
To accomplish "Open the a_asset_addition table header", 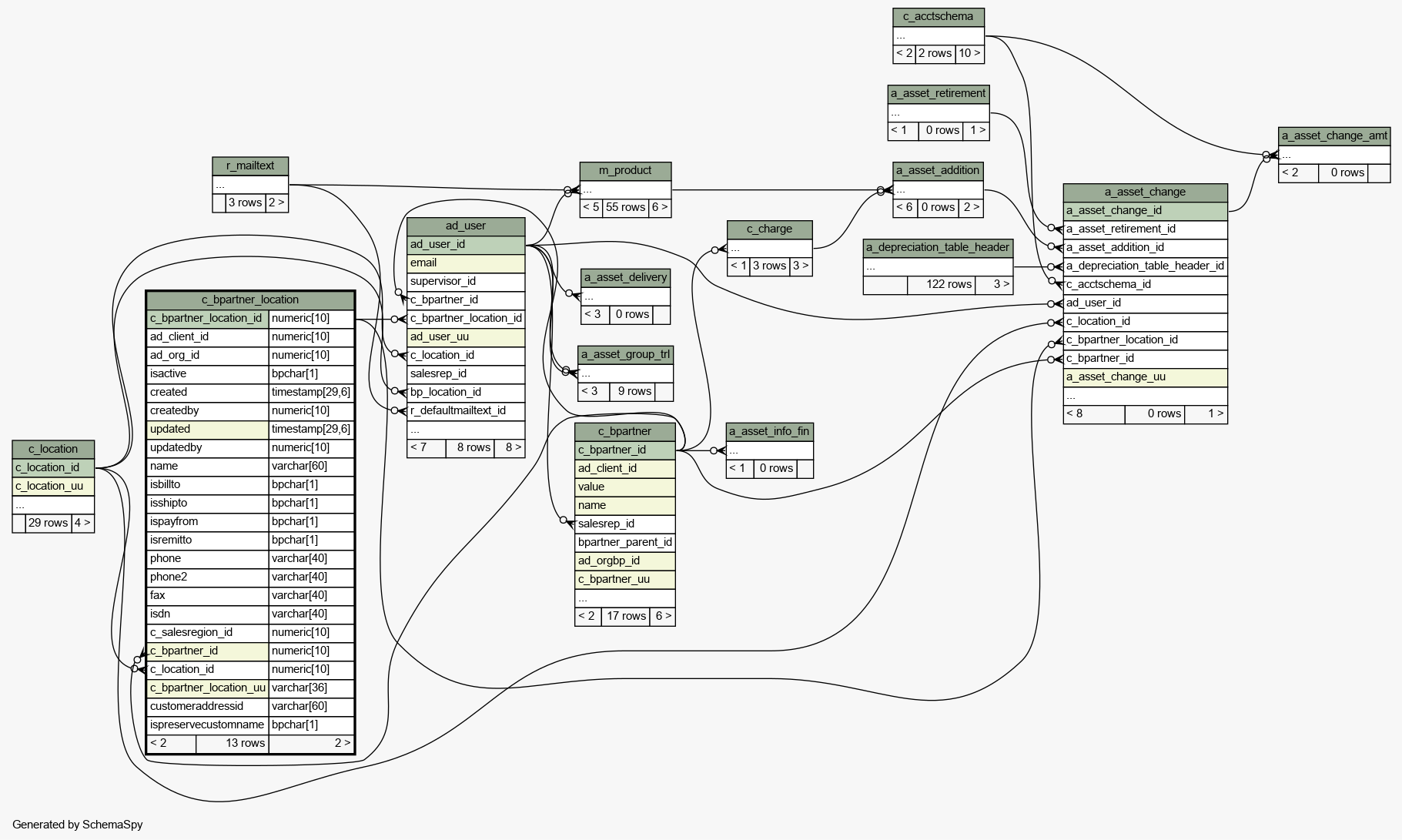I will tap(938, 171).
